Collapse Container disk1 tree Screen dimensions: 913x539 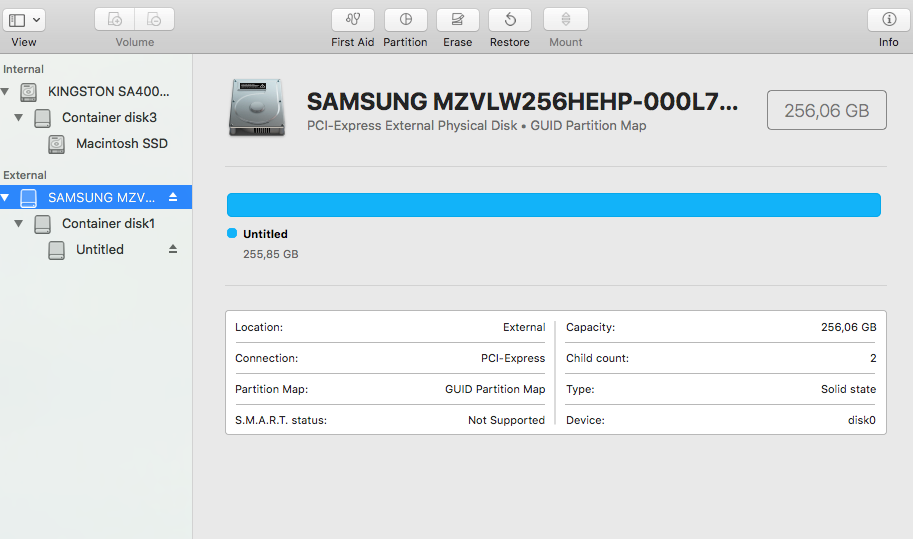pos(19,224)
